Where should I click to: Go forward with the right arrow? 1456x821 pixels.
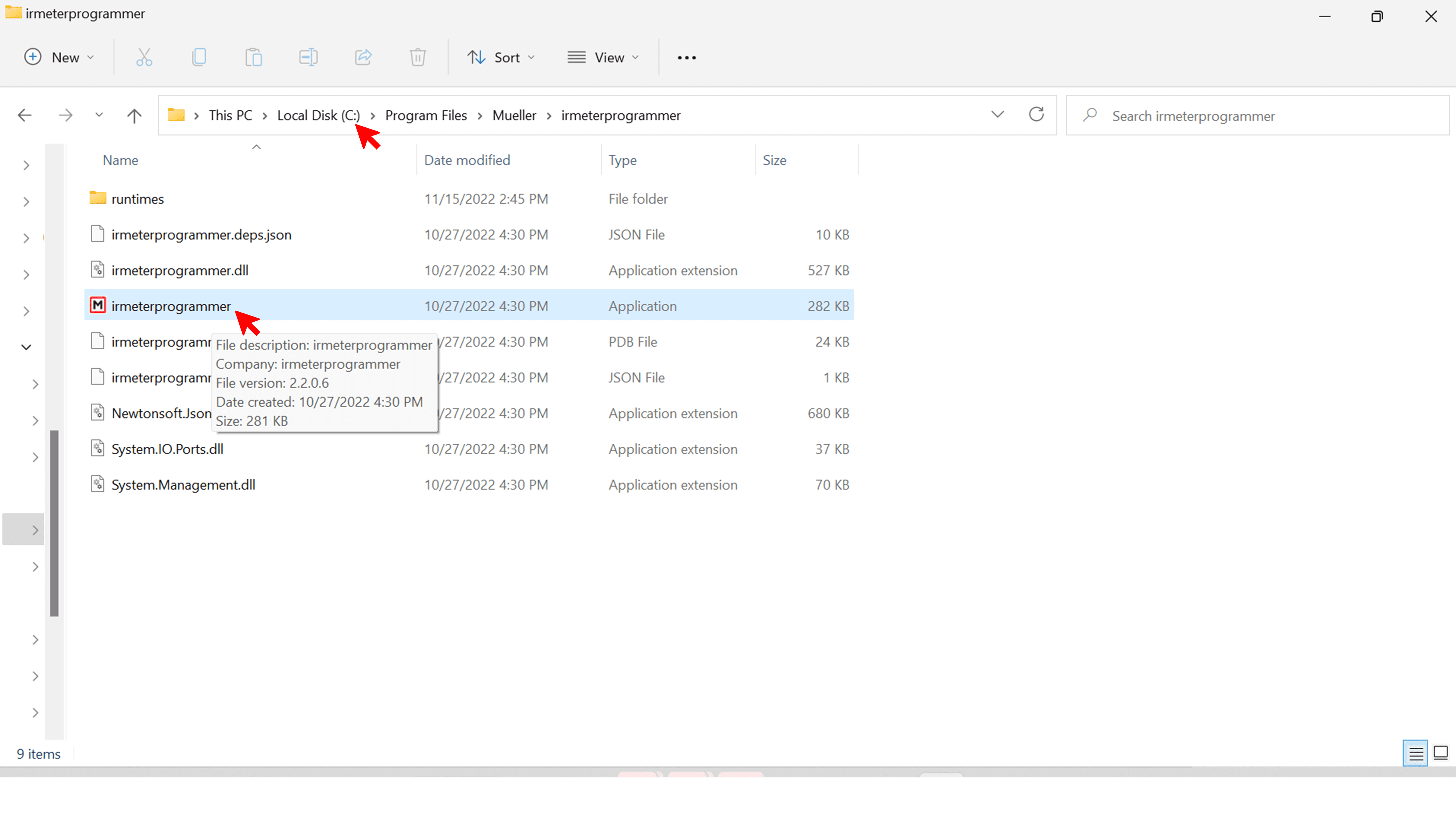click(66, 115)
